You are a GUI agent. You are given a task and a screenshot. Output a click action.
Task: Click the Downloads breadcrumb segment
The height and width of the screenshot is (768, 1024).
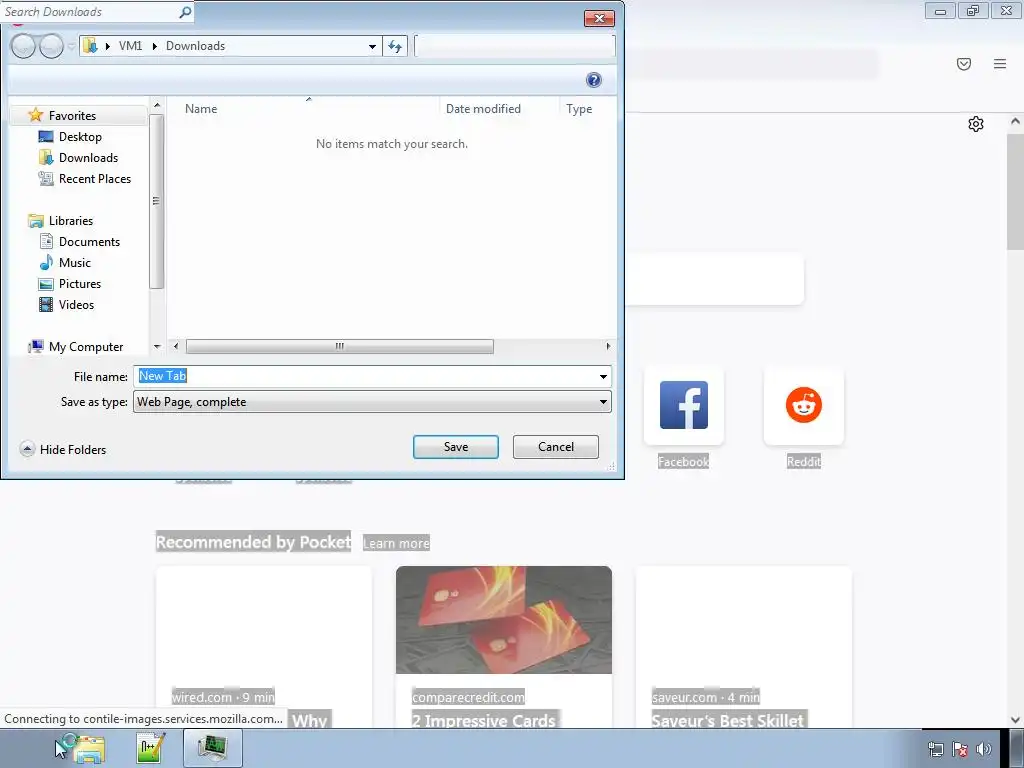[195, 46]
